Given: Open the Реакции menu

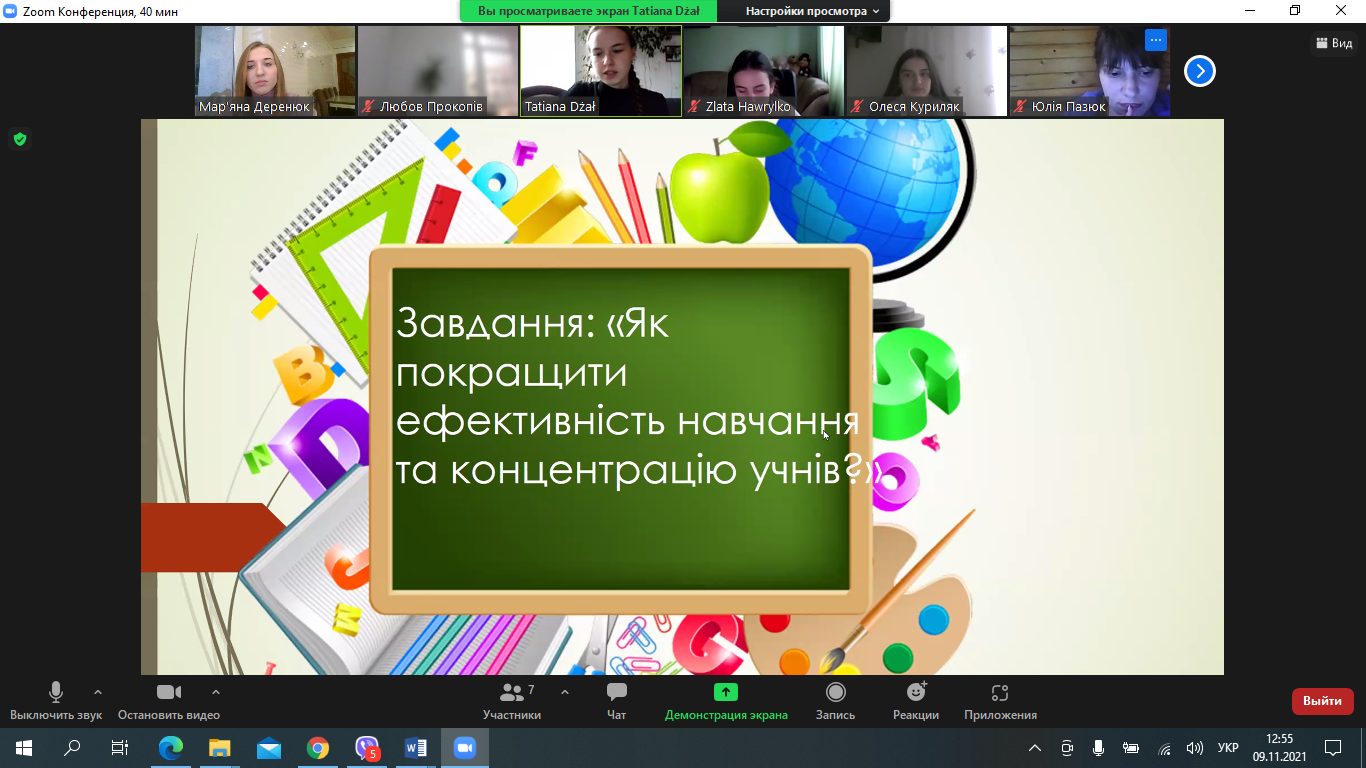Looking at the screenshot, I should click(x=916, y=701).
